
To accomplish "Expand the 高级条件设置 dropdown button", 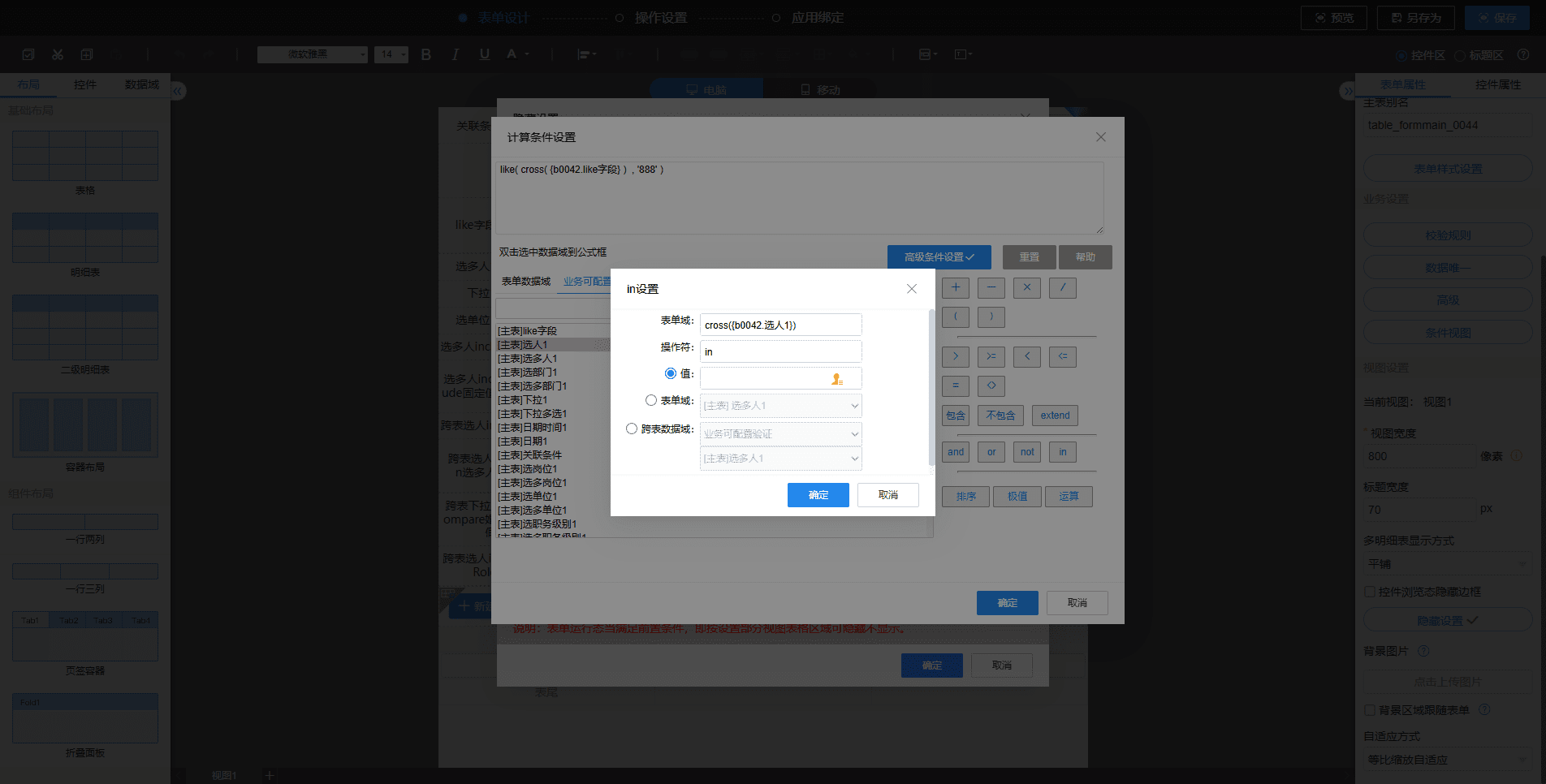I will pyautogui.click(x=939, y=257).
